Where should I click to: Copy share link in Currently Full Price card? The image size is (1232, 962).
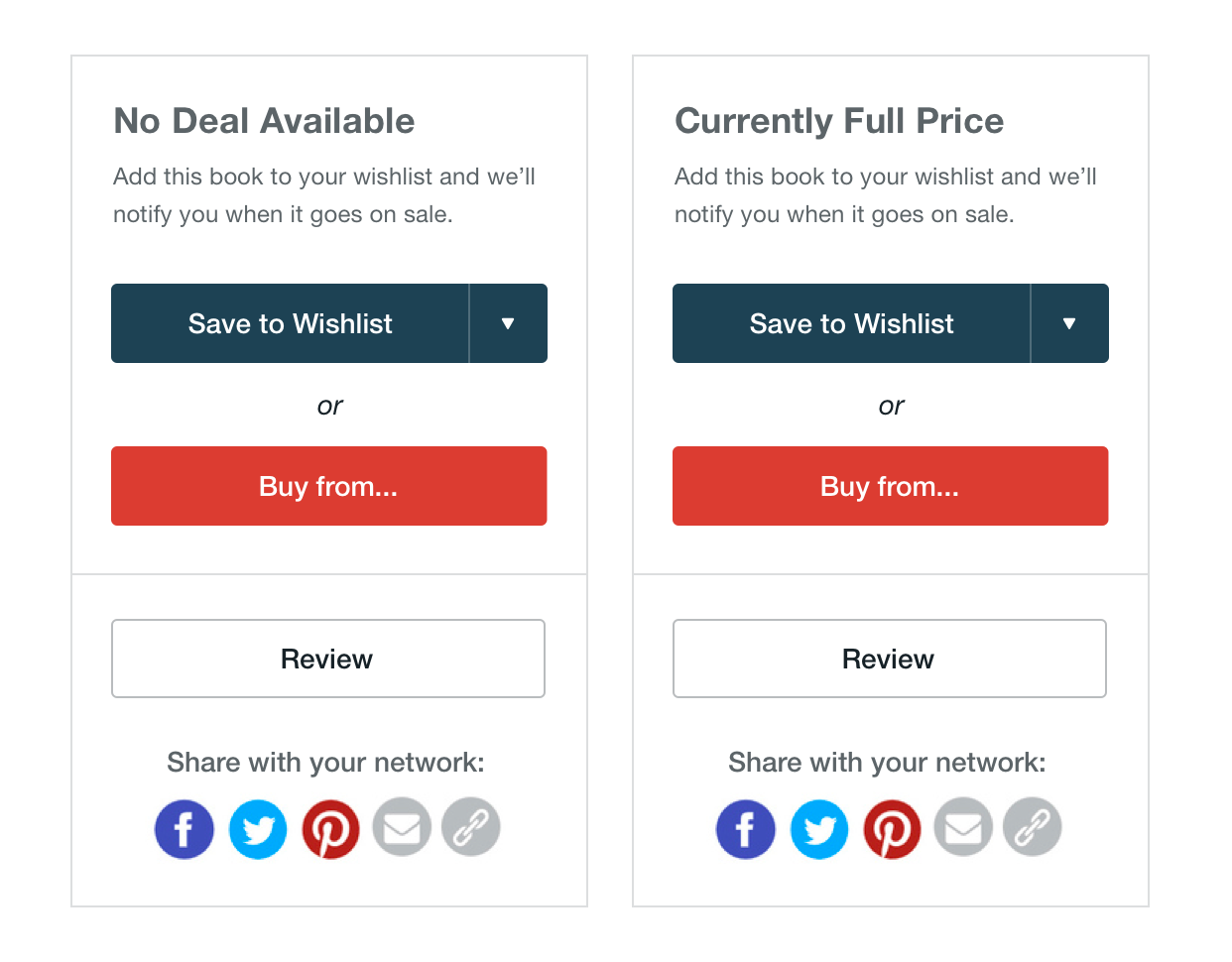(1033, 827)
